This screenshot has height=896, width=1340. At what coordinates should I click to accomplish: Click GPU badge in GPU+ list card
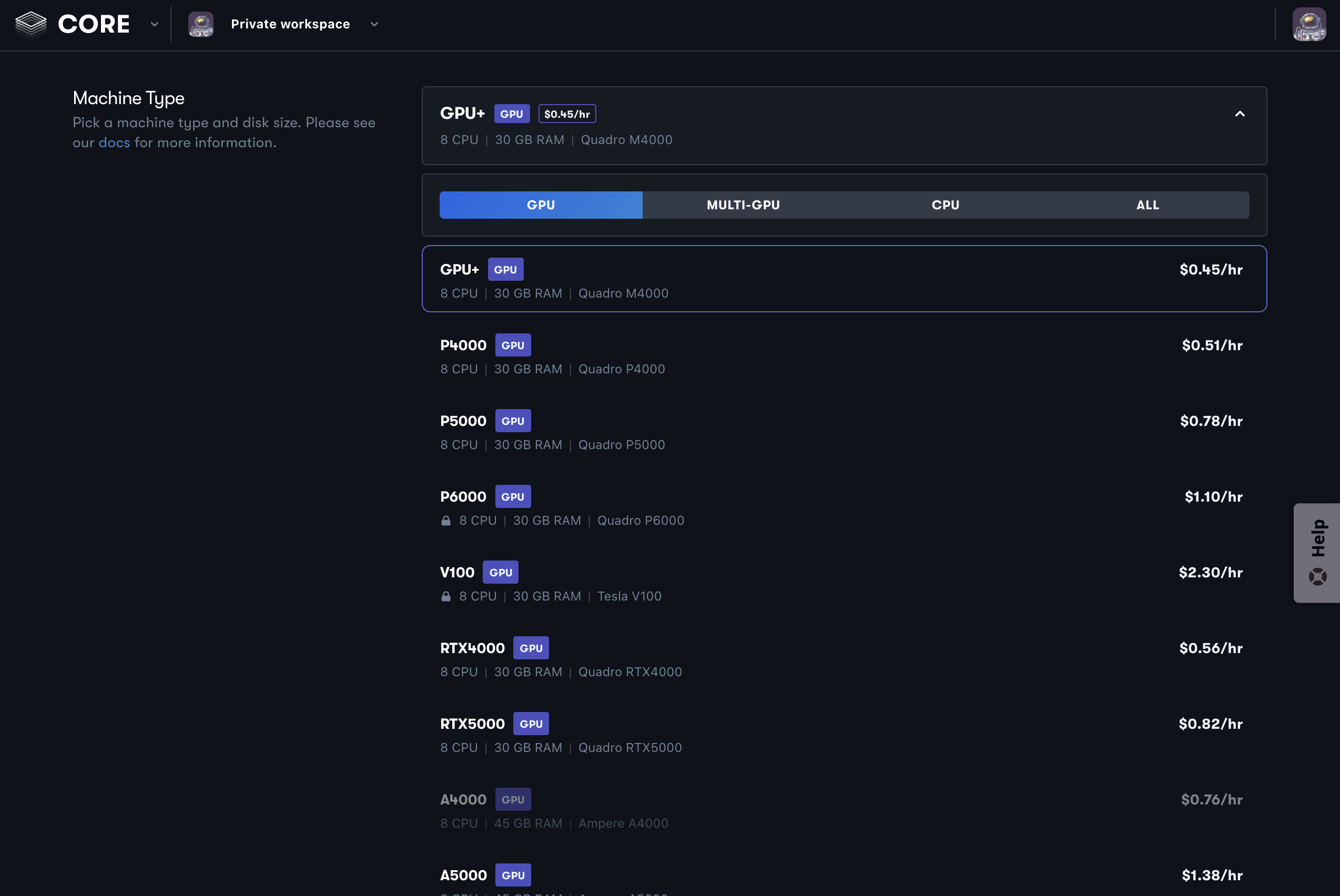pos(505,269)
